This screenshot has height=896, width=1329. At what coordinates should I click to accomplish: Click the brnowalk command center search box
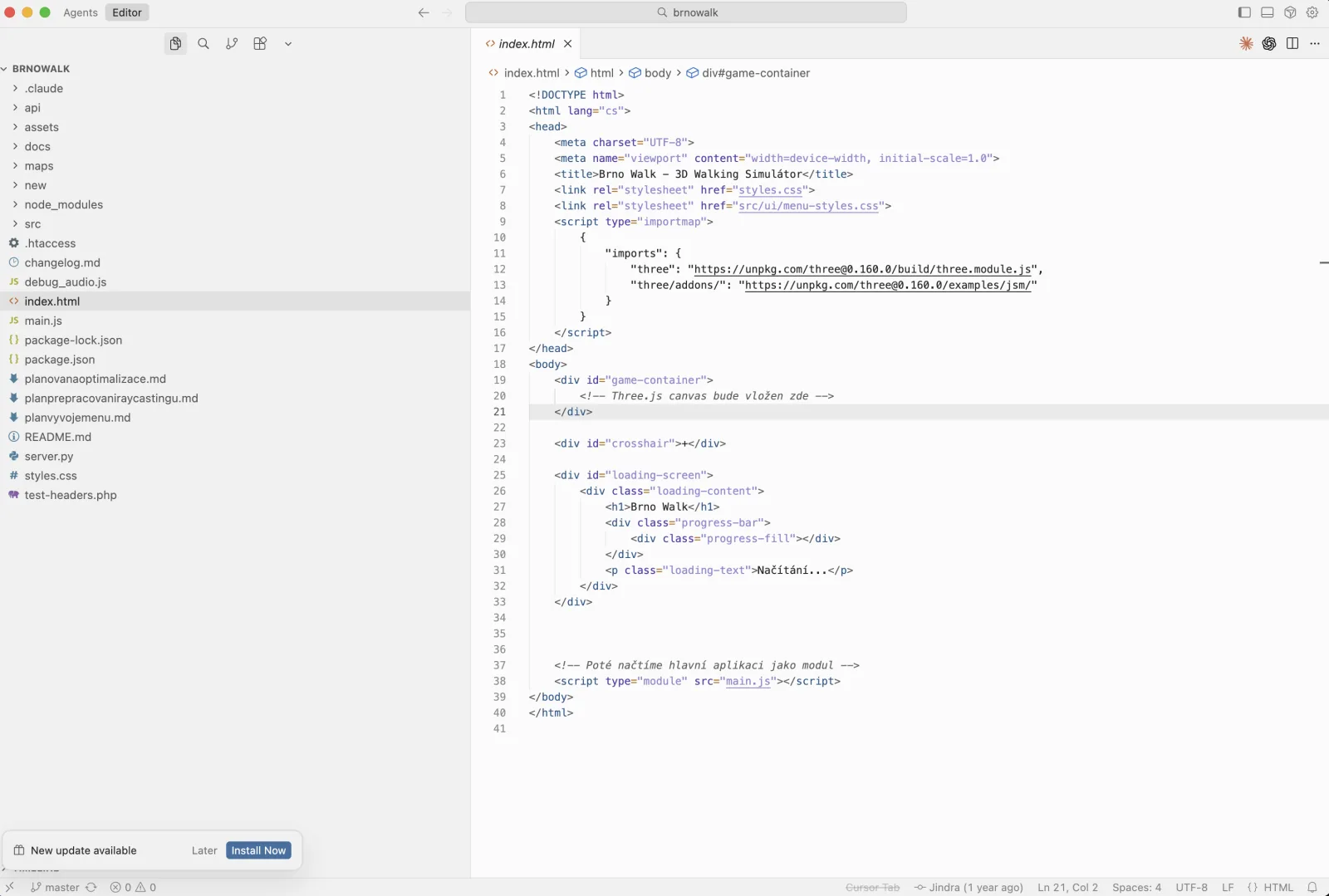click(686, 12)
